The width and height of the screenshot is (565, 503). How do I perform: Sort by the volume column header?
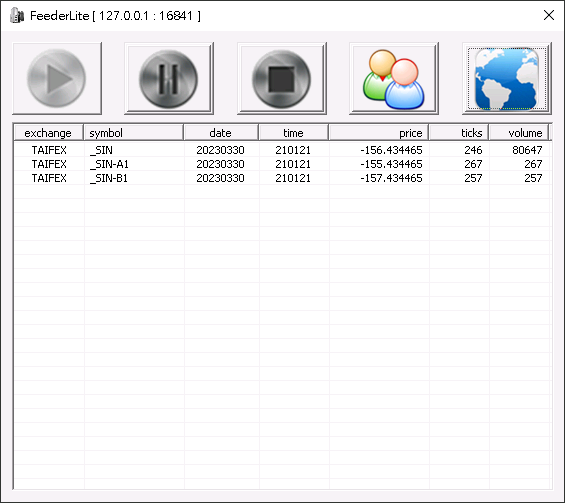pos(519,133)
